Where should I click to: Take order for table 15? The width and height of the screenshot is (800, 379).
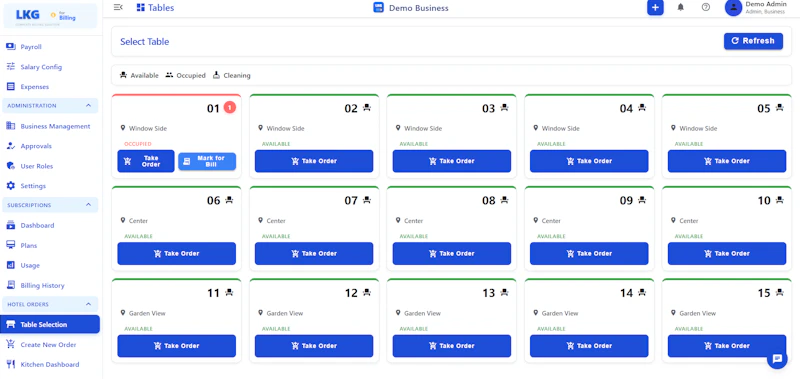[727, 346]
